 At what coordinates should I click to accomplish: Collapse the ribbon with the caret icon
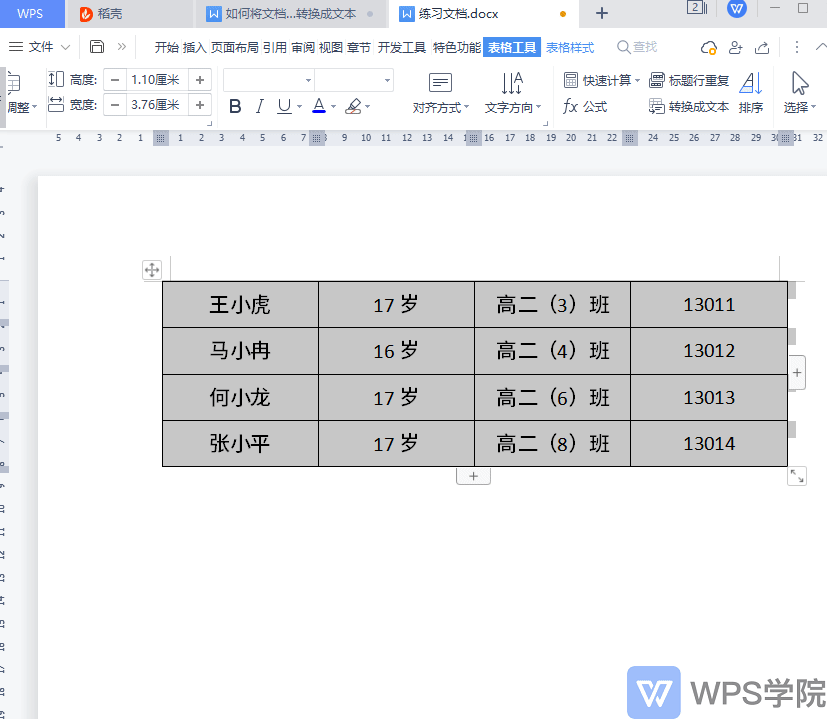(x=821, y=47)
